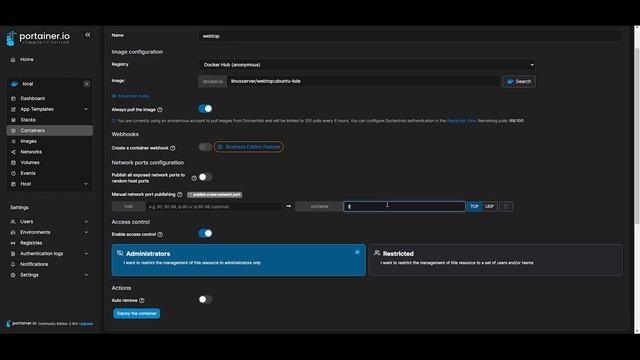Open the Registries View link

461,121
